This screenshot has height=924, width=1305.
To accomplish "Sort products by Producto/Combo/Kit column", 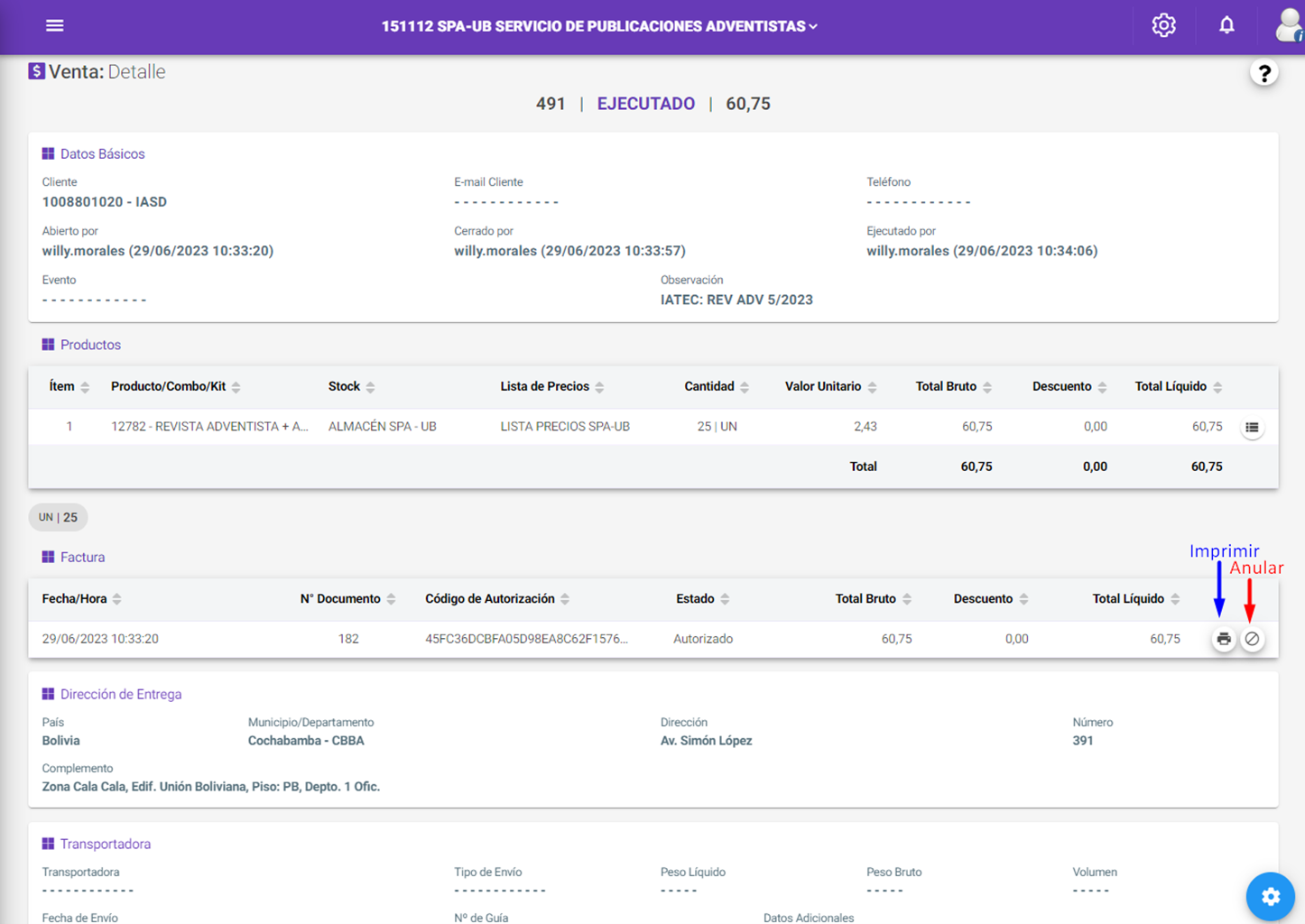I will (x=176, y=386).
